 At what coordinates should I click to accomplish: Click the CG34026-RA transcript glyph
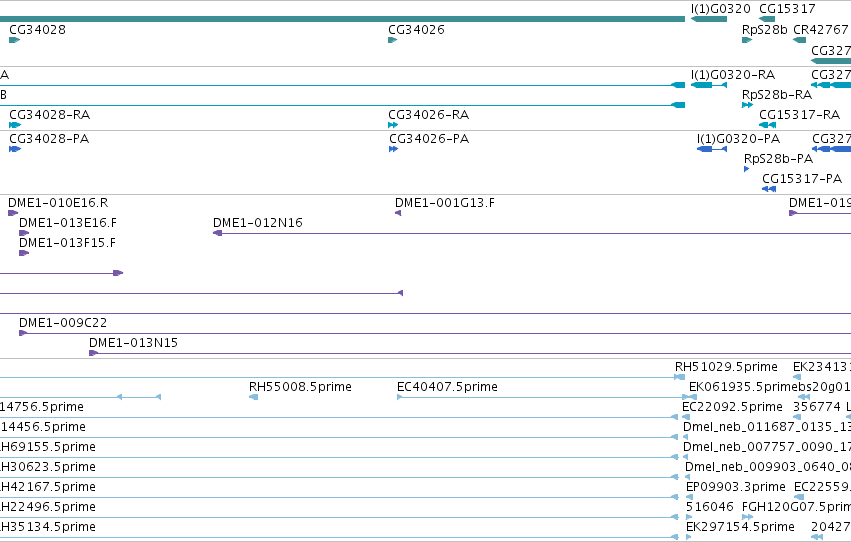click(x=393, y=125)
